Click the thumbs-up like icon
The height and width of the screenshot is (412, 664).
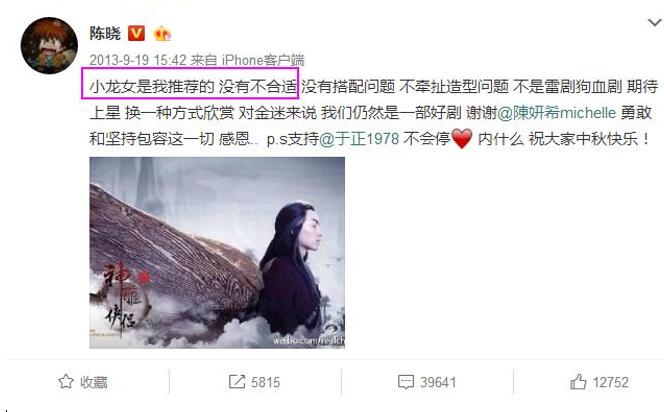[578, 382]
